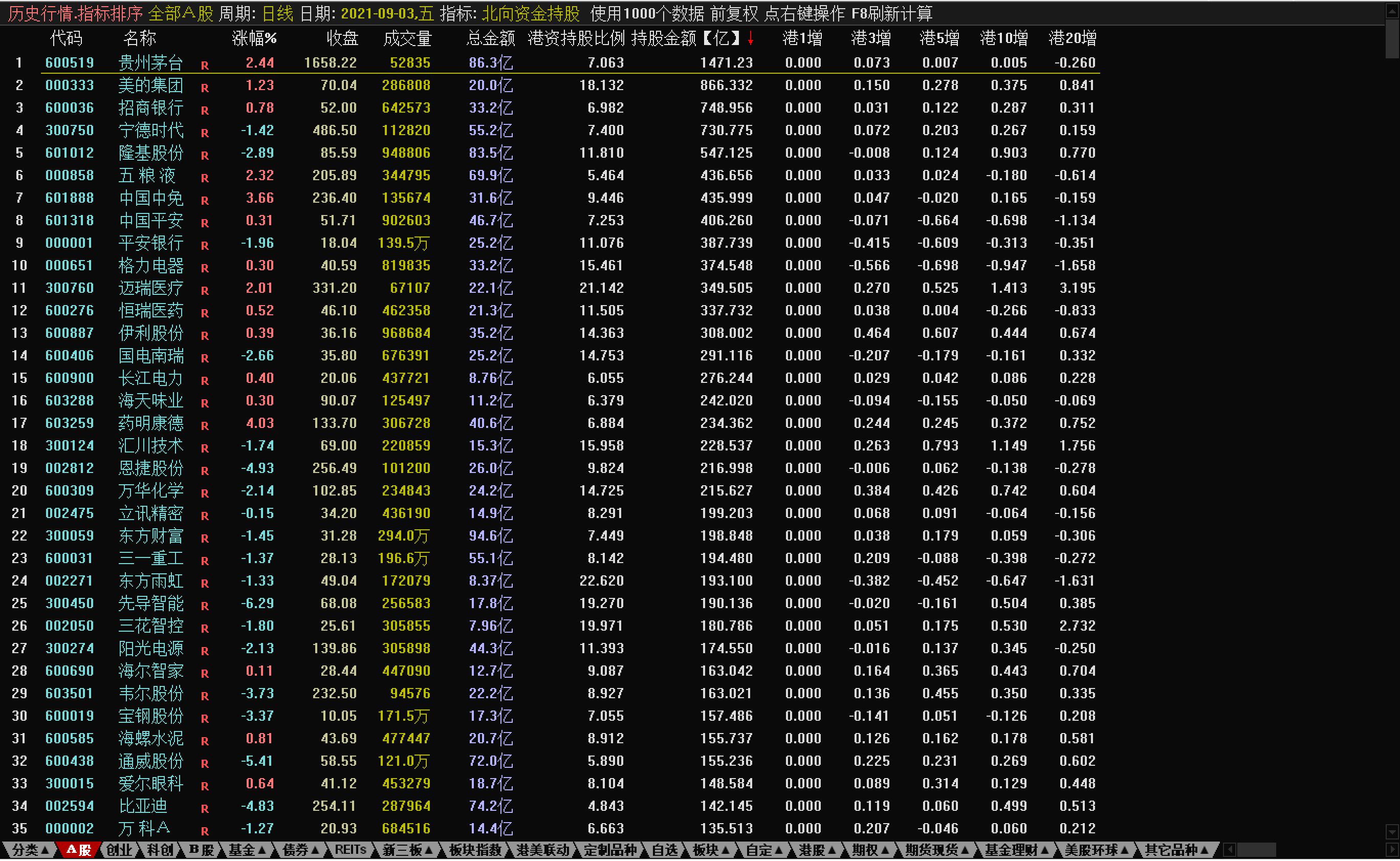
Task: Click the horizontal scrollbar left arrow
Action: pyautogui.click(x=1229, y=850)
